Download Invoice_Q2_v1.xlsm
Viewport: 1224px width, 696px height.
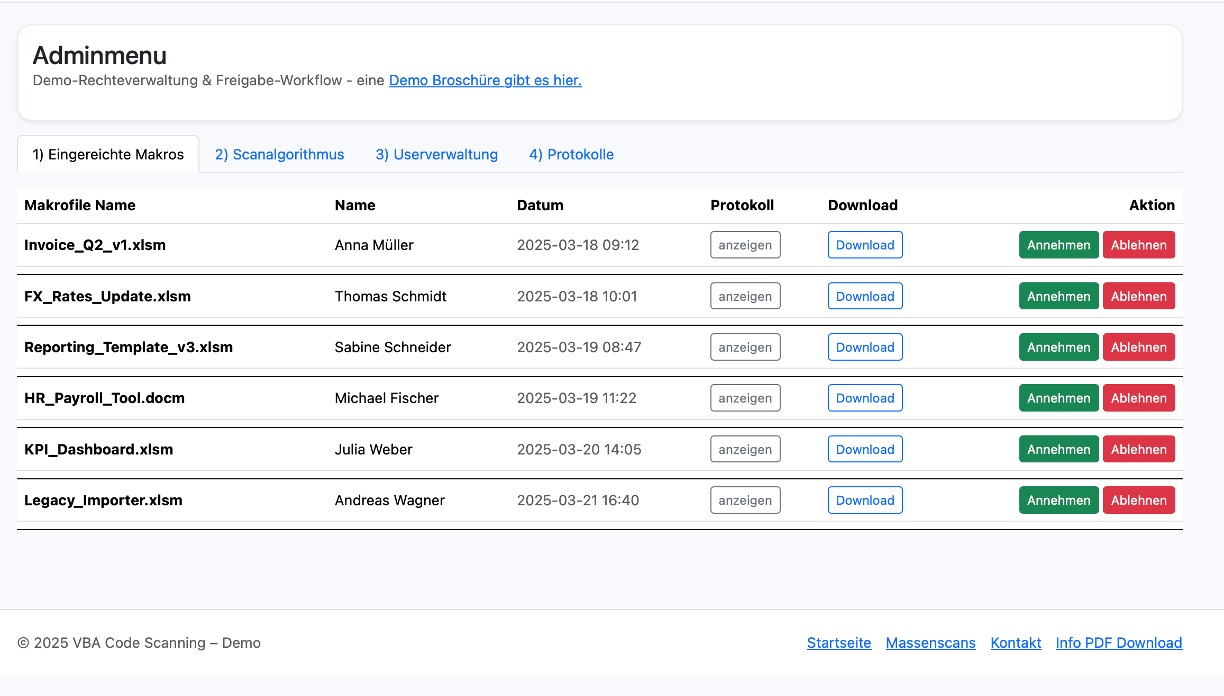(865, 245)
